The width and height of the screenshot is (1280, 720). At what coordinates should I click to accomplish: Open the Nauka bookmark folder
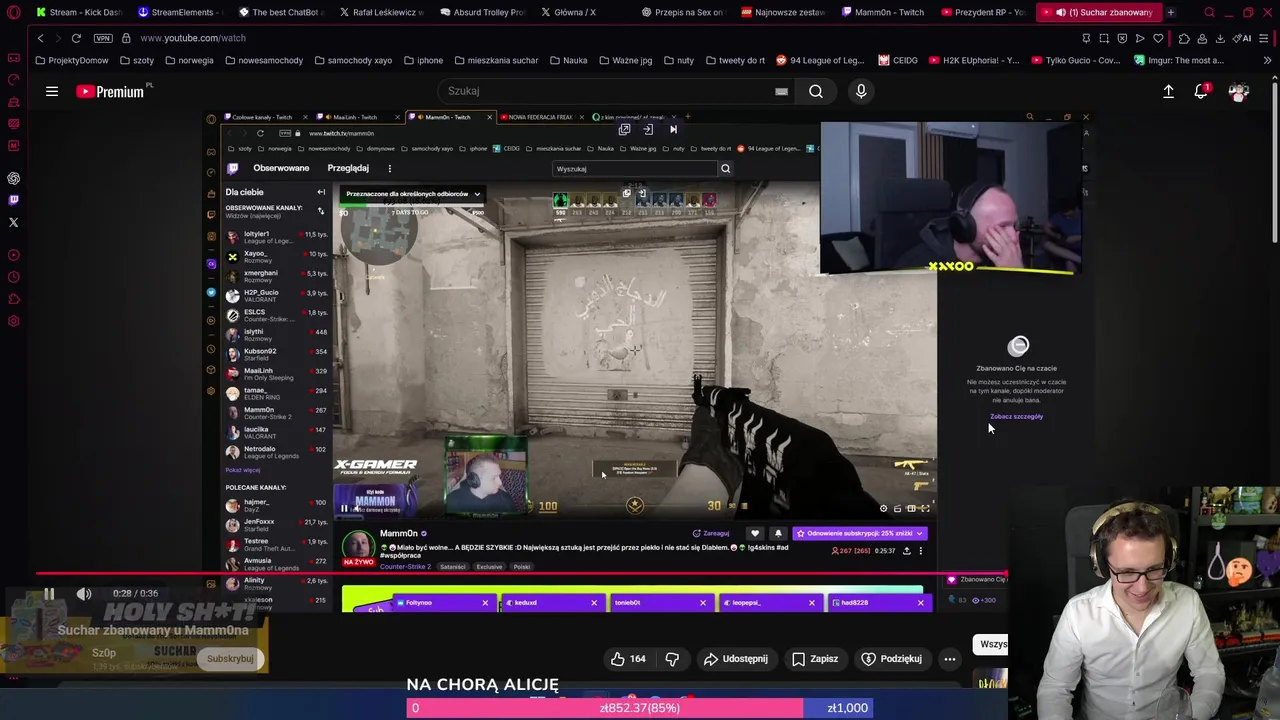[568, 60]
